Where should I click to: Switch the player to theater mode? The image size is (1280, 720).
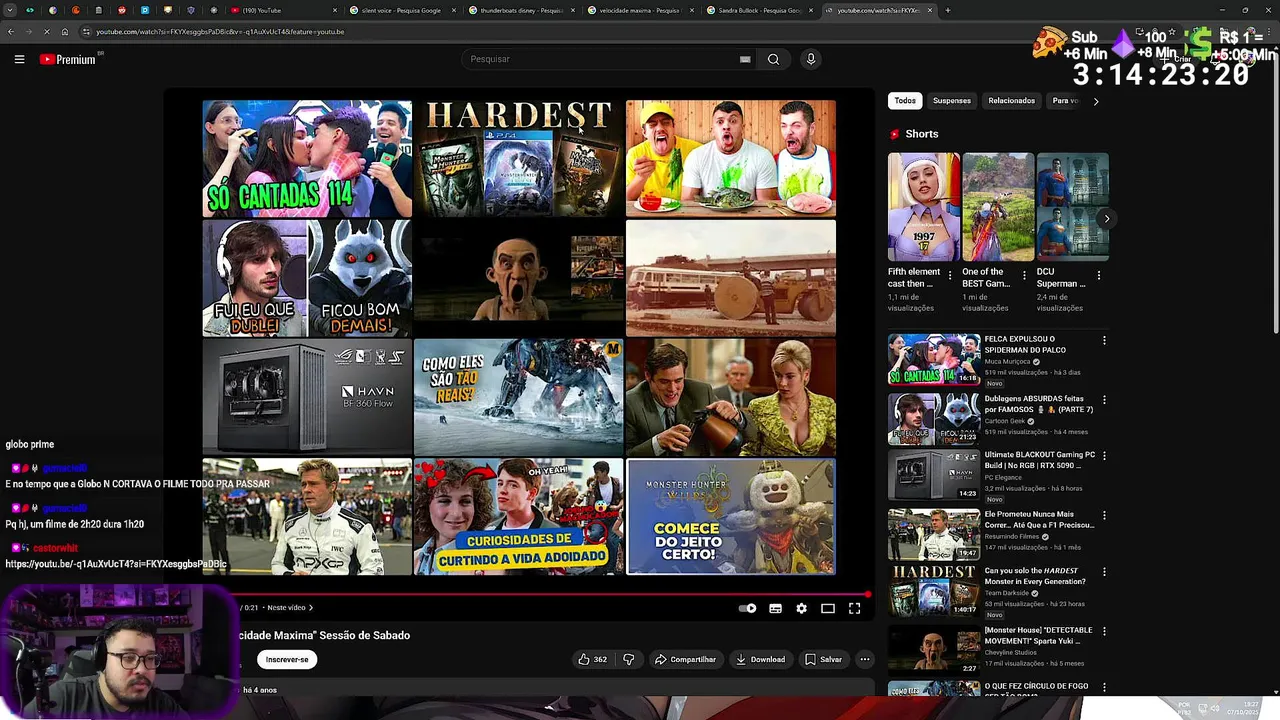828,608
